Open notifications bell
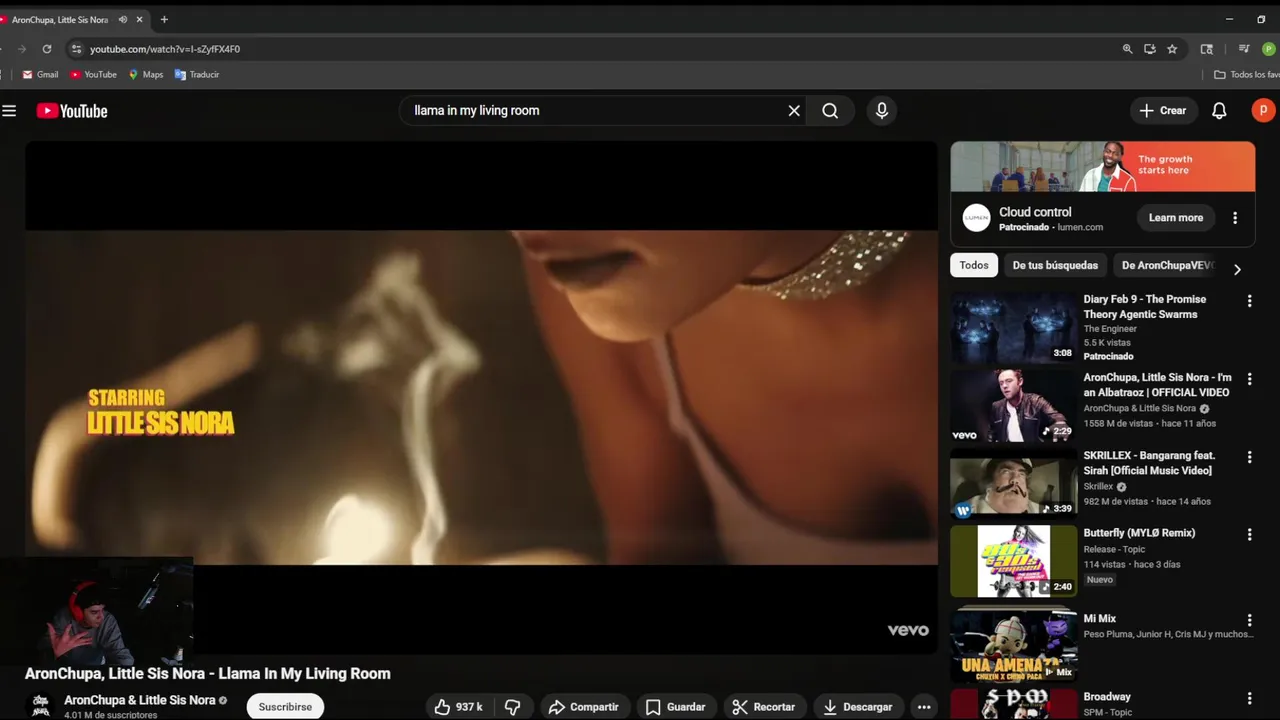The width and height of the screenshot is (1280, 720). 1219,111
